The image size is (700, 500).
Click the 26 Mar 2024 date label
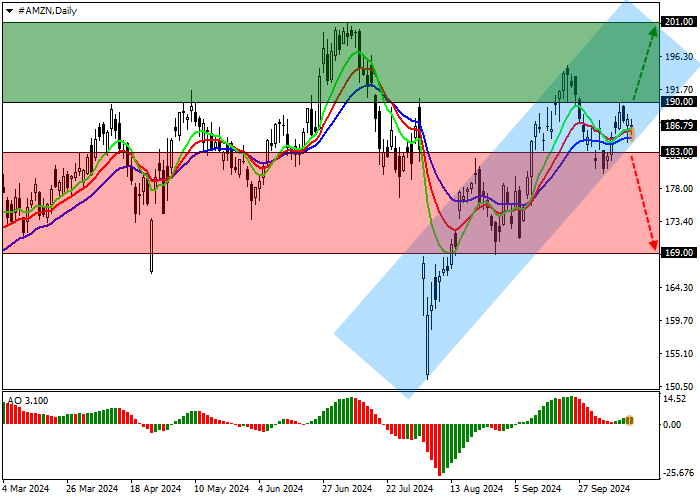92,489
